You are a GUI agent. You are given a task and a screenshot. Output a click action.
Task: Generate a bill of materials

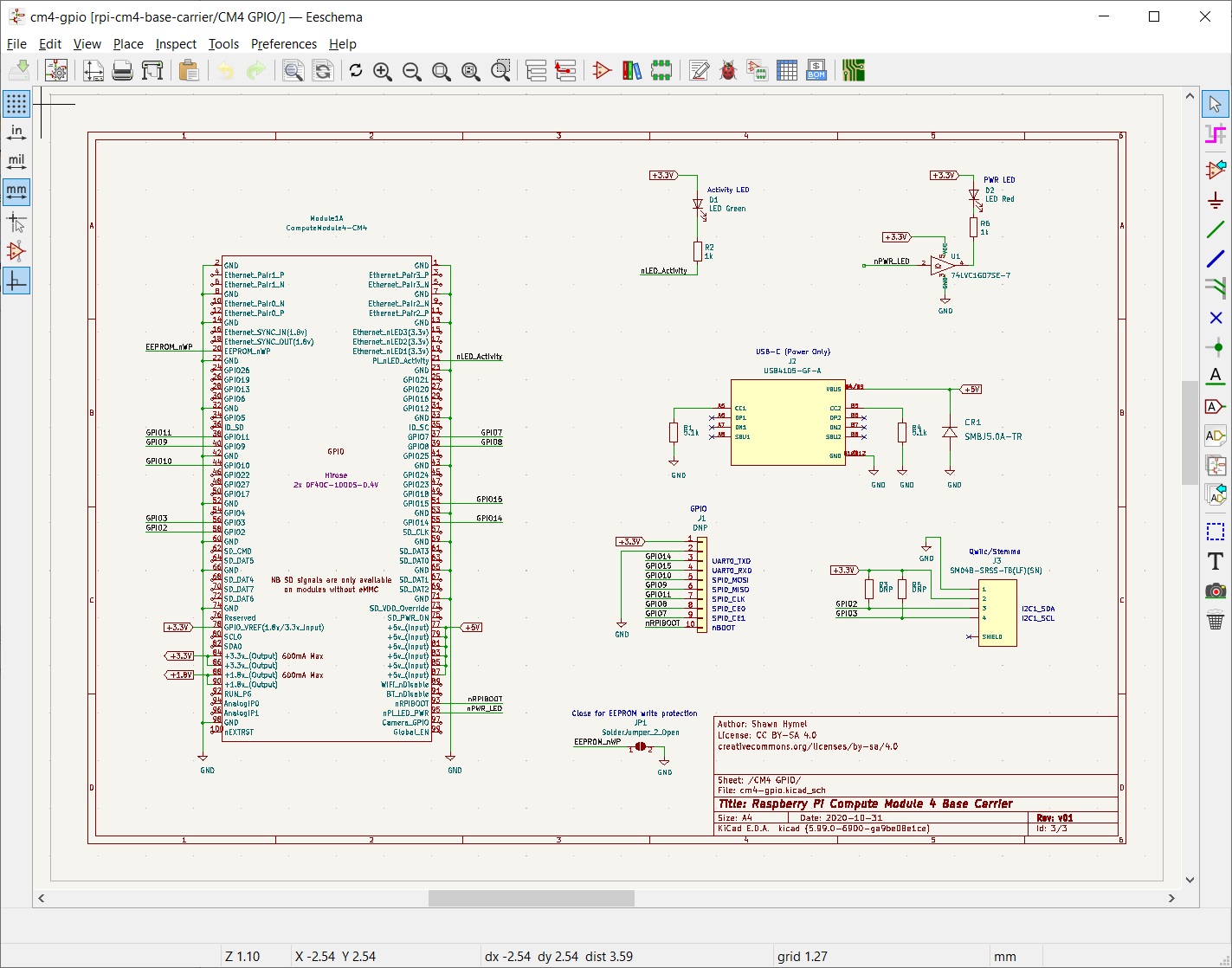pyautogui.click(x=816, y=70)
